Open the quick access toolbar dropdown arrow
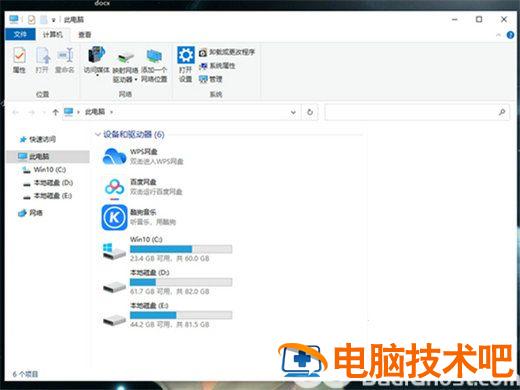The width and height of the screenshot is (520, 390). [x=53, y=20]
